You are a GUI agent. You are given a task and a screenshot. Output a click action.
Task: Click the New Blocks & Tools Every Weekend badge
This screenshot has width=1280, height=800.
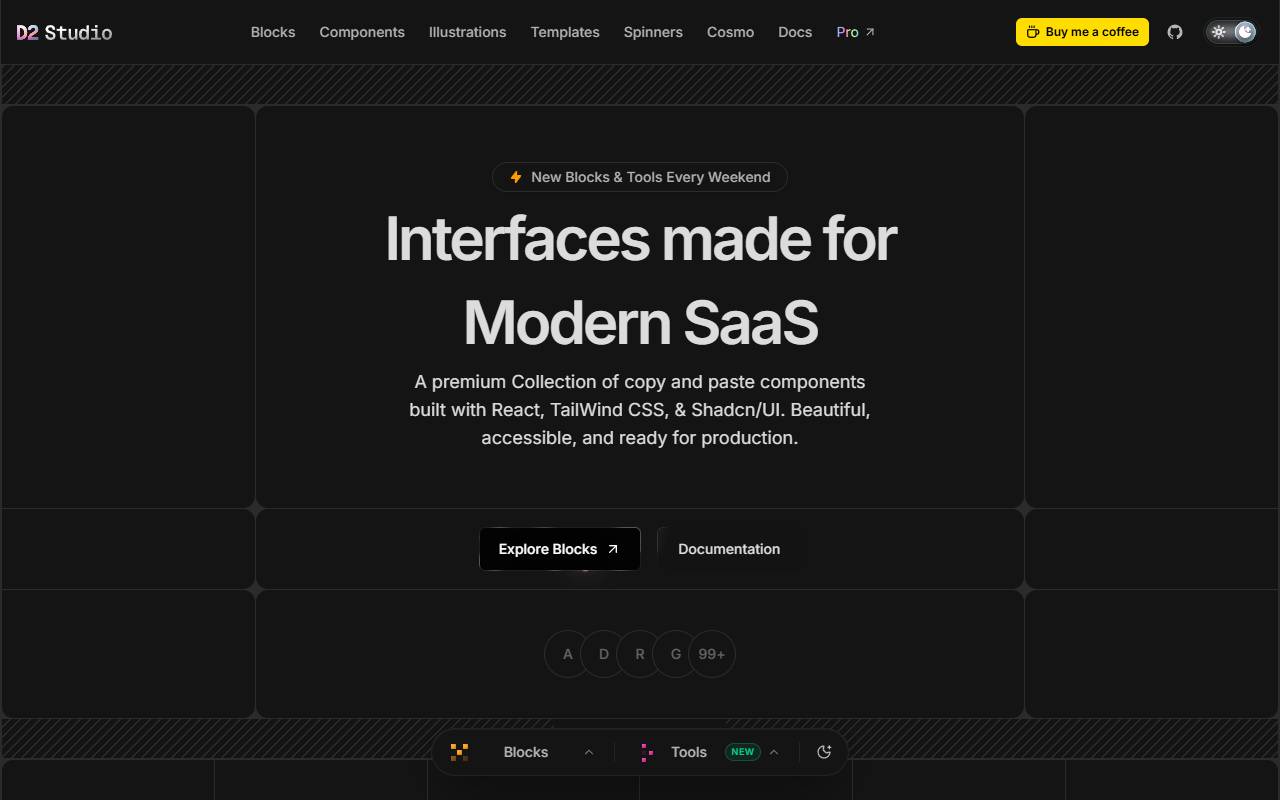click(640, 177)
